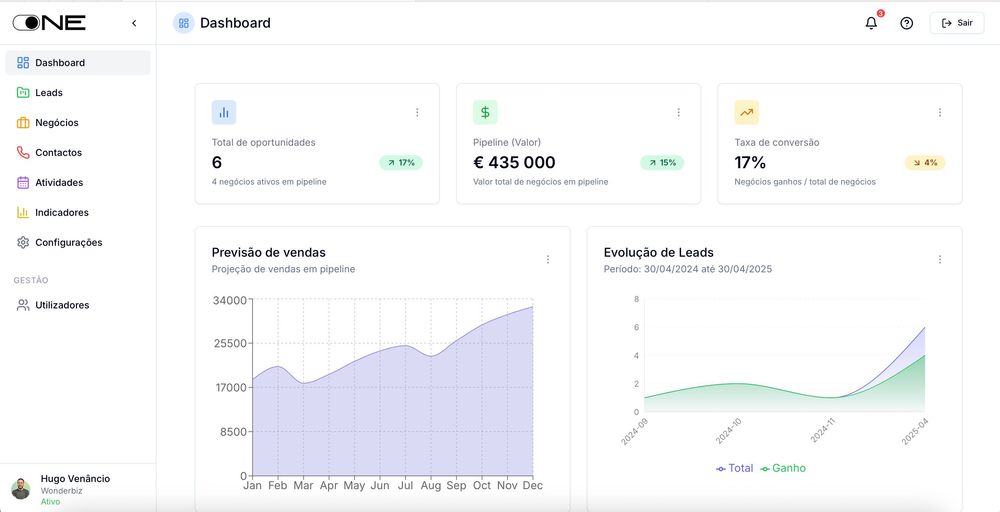1000x512 pixels.
Task: Open options menu on Total de oportunidades card
Action: [x=417, y=113]
